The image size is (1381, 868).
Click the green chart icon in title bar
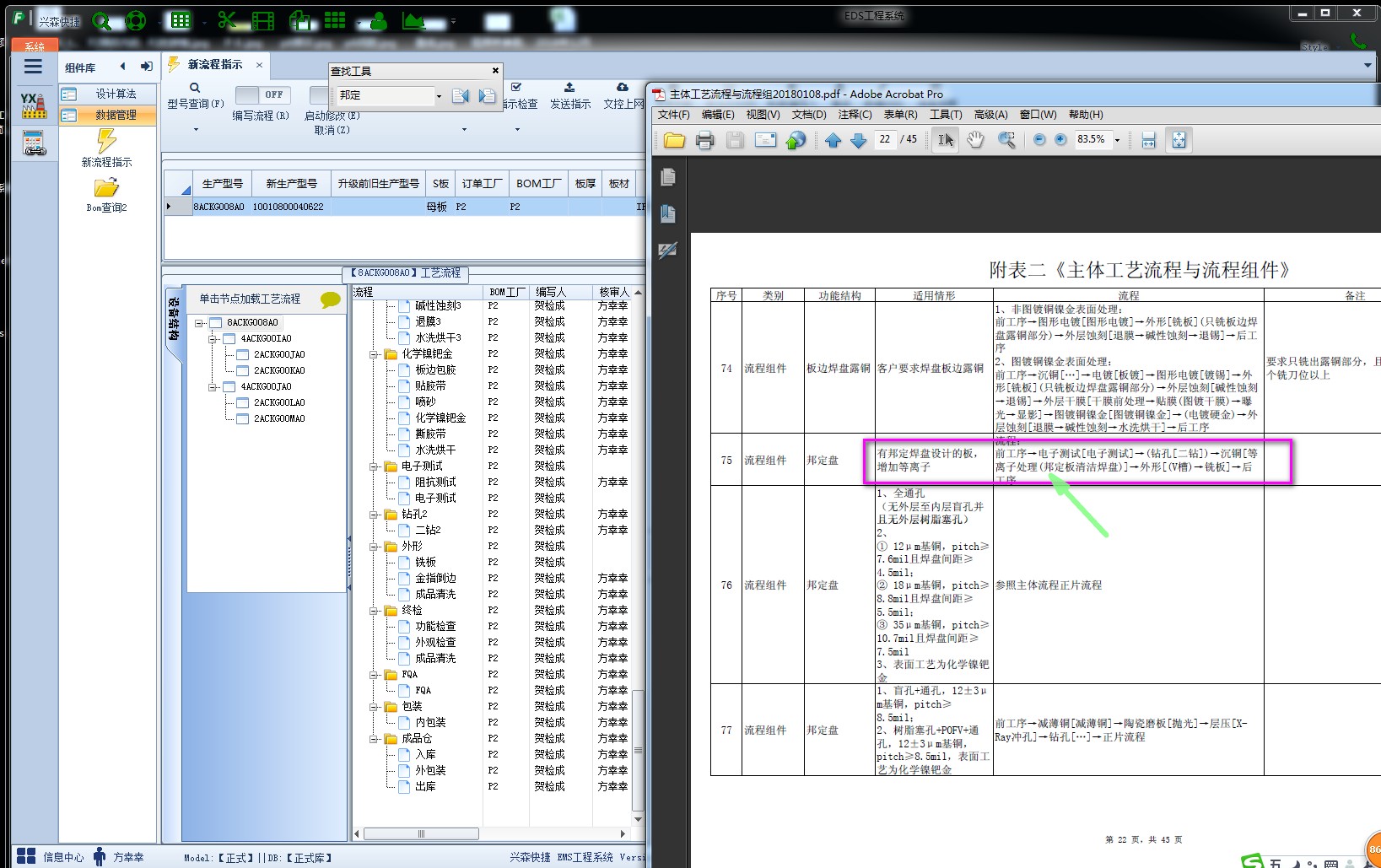413,21
